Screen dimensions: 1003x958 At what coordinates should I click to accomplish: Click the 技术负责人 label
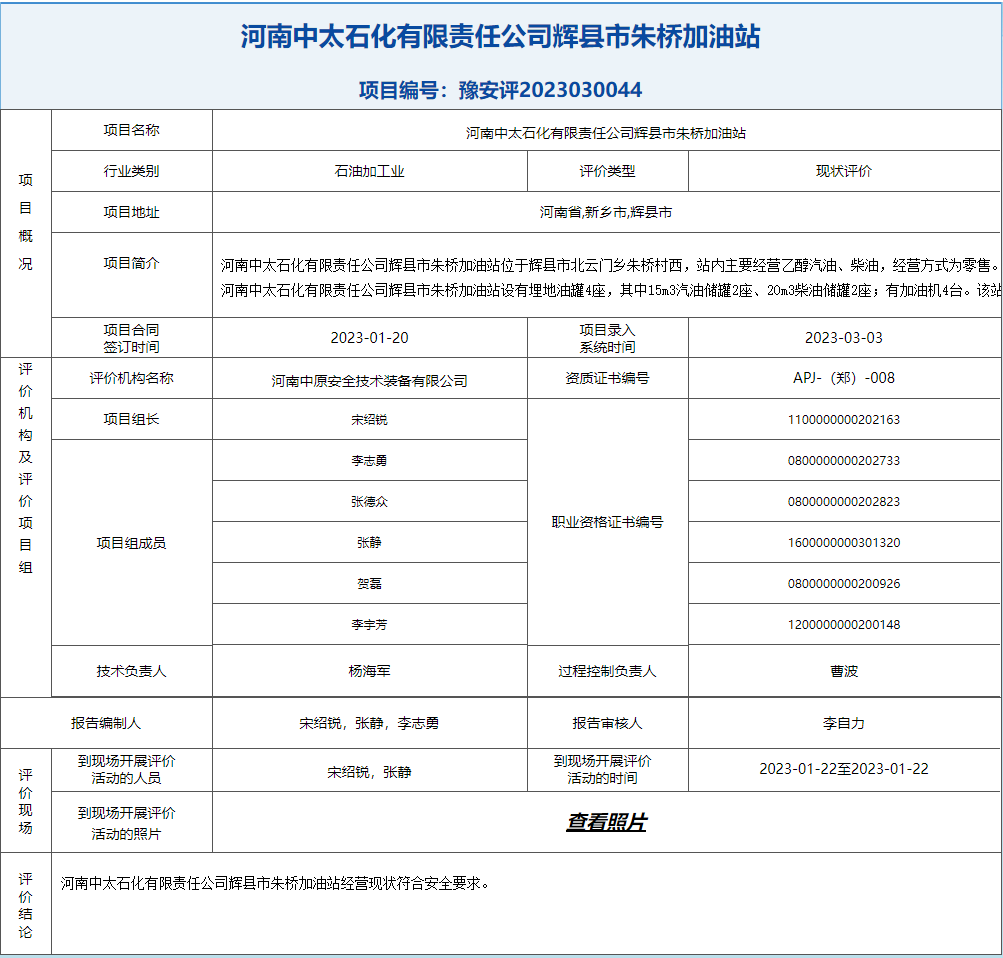[131, 671]
